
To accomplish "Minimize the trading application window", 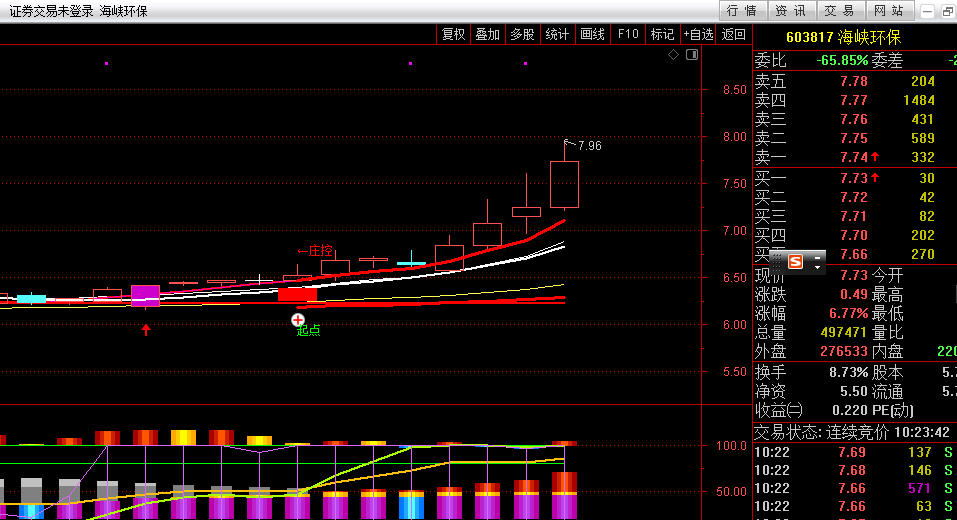I will (926, 11).
